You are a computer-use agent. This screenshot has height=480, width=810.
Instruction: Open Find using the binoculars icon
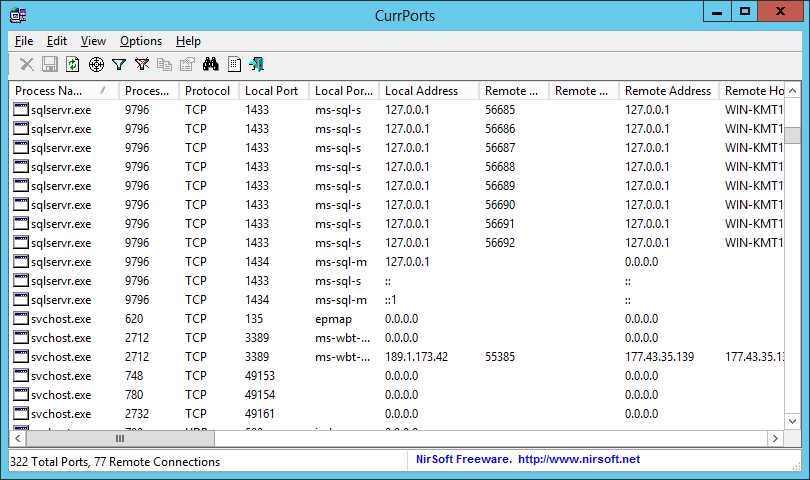coord(210,64)
